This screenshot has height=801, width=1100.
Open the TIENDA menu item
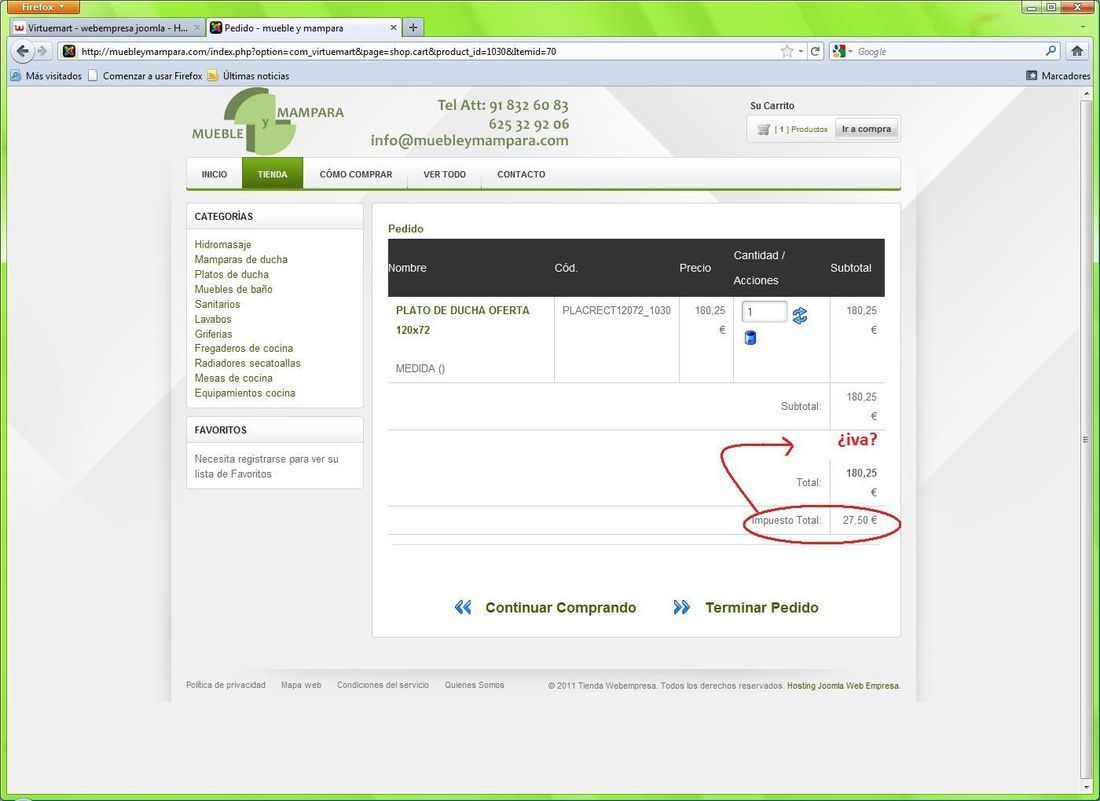click(x=272, y=174)
